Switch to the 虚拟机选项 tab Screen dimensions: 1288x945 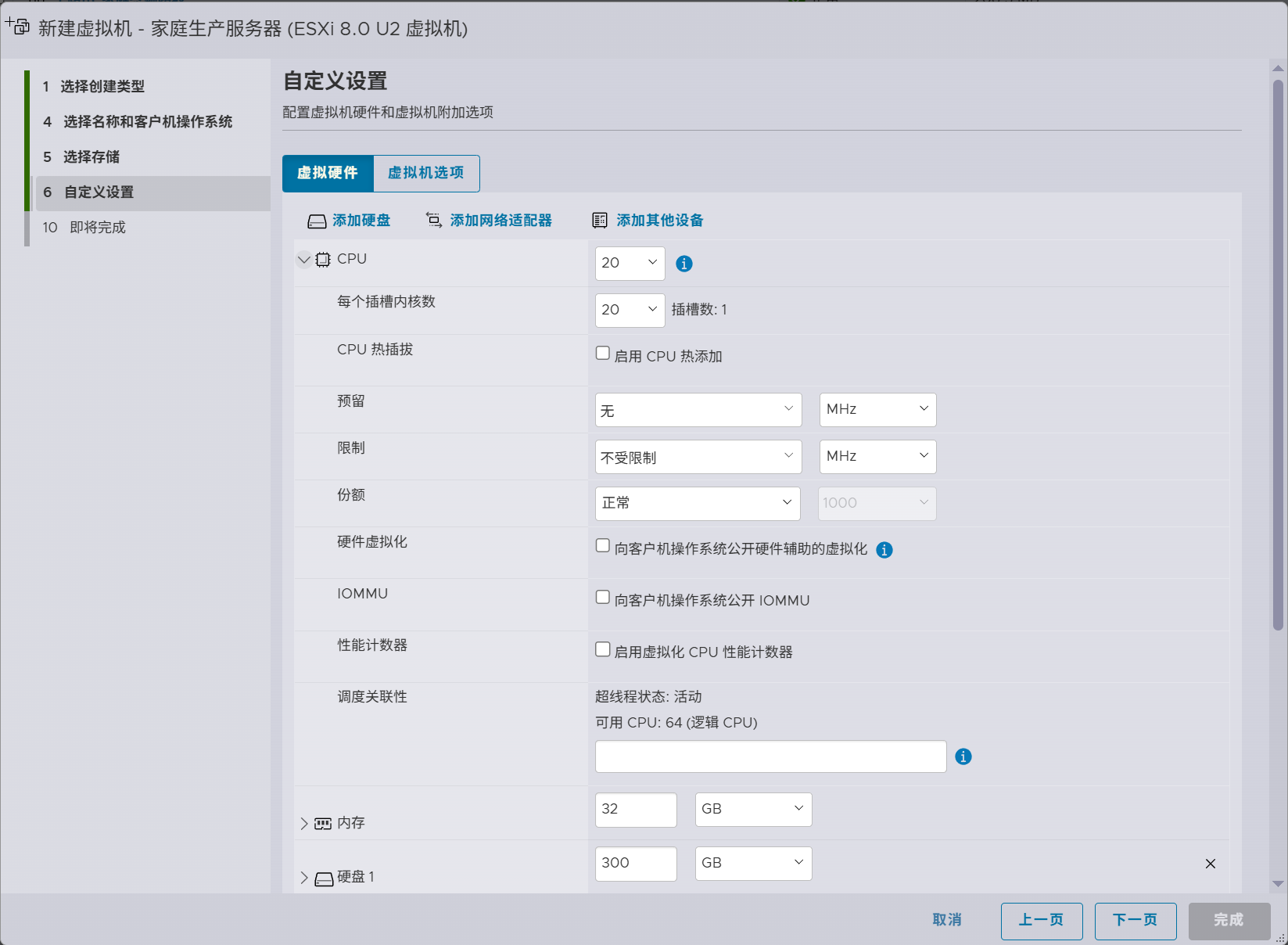[x=426, y=173]
